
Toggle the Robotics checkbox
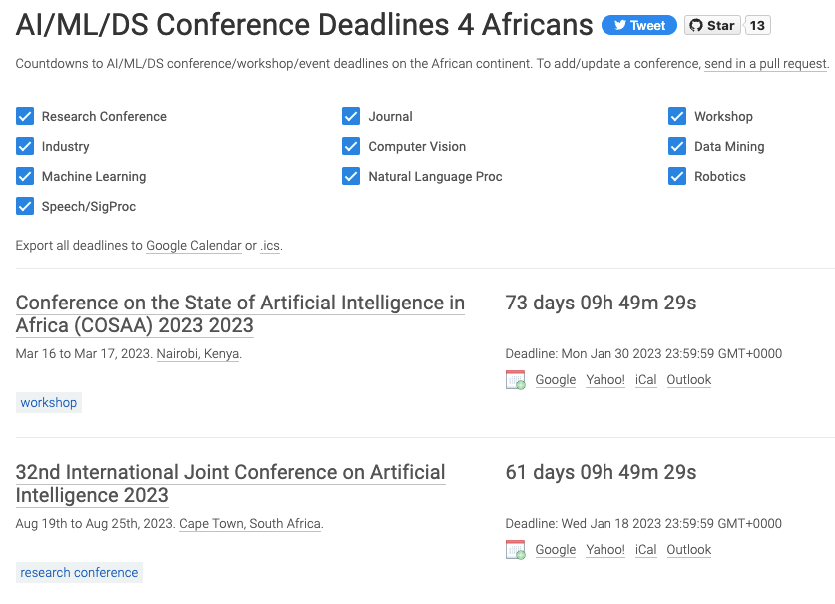click(x=677, y=177)
